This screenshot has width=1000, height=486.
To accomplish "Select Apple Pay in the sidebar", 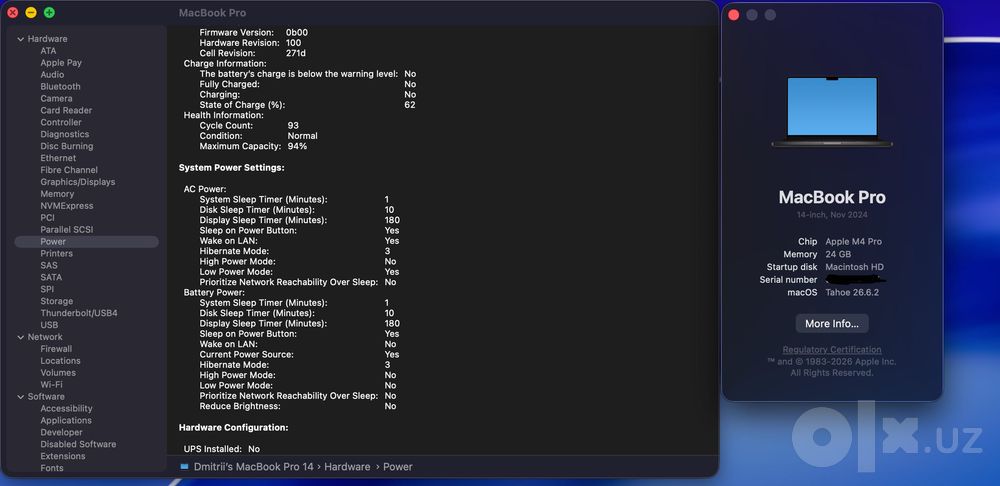I will (61, 63).
